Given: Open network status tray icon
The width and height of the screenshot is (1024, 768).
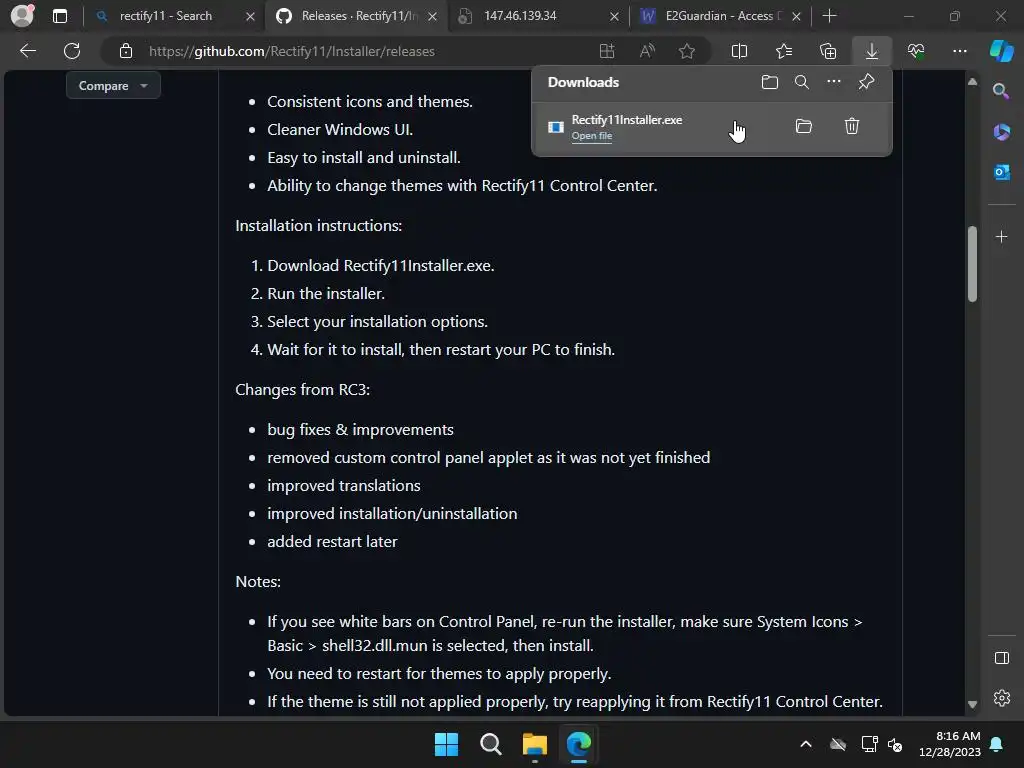Looking at the screenshot, I should click(x=869, y=744).
